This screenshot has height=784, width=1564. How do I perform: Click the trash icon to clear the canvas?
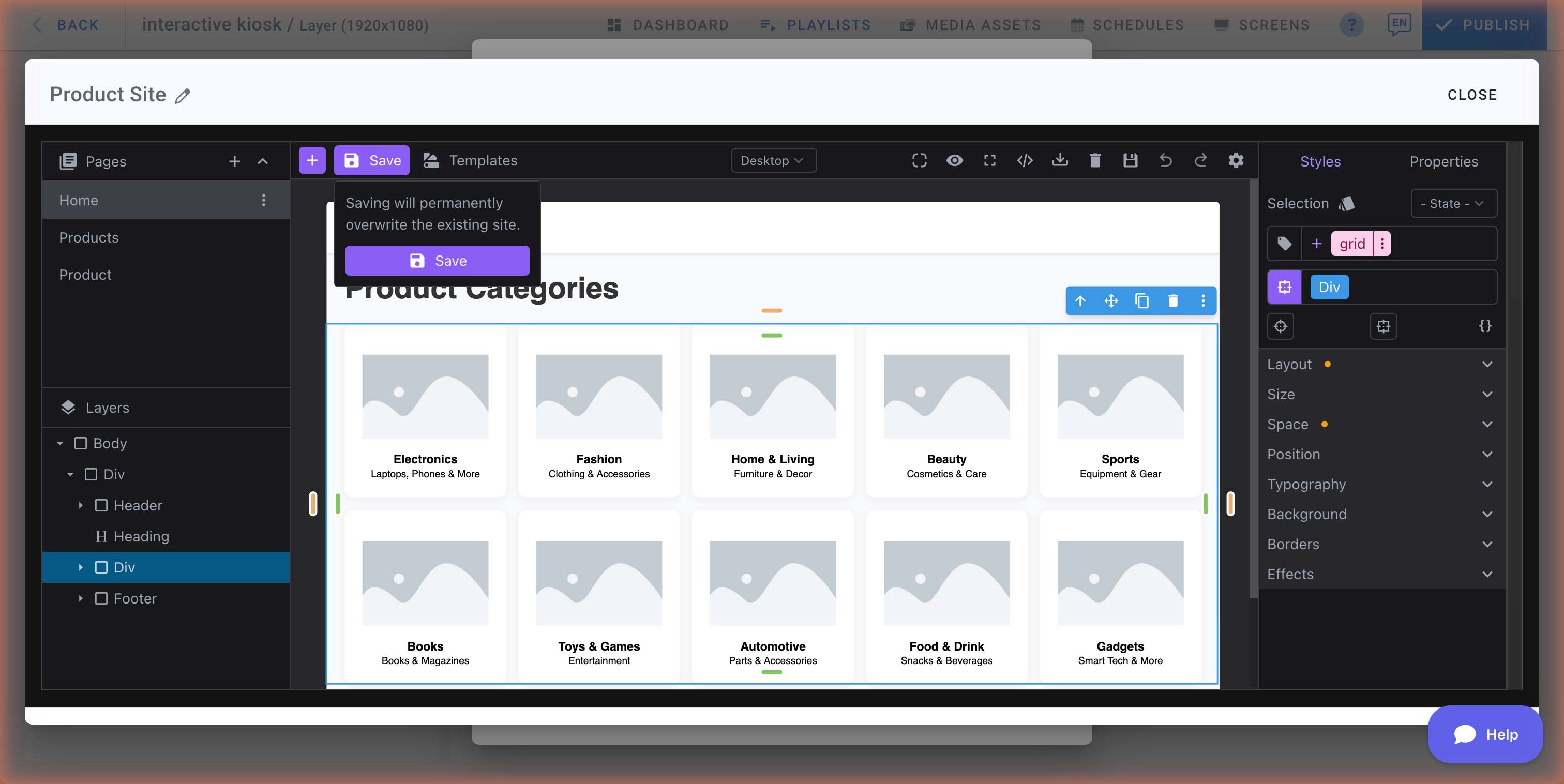coord(1096,160)
